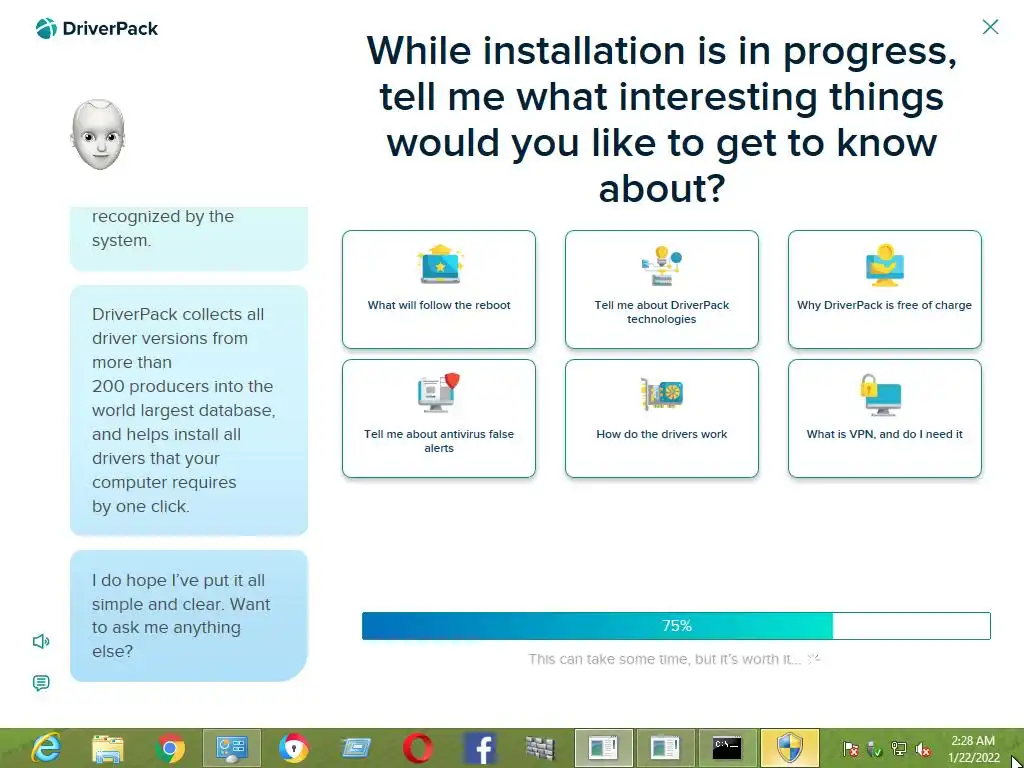The height and width of the screenshot is (768, 1024).
Task: Click the light bulb technologies icon
Action: click(x=662, y=265)
